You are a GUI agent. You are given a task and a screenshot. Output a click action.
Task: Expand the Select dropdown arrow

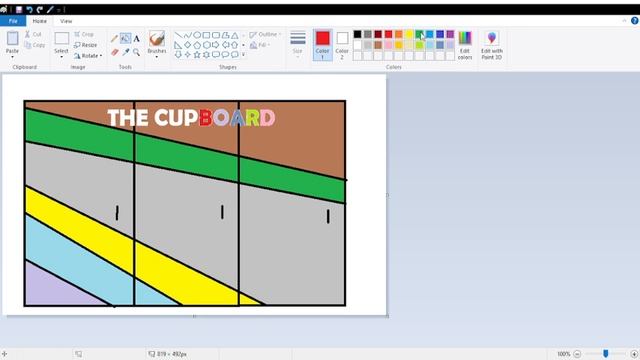62,57
